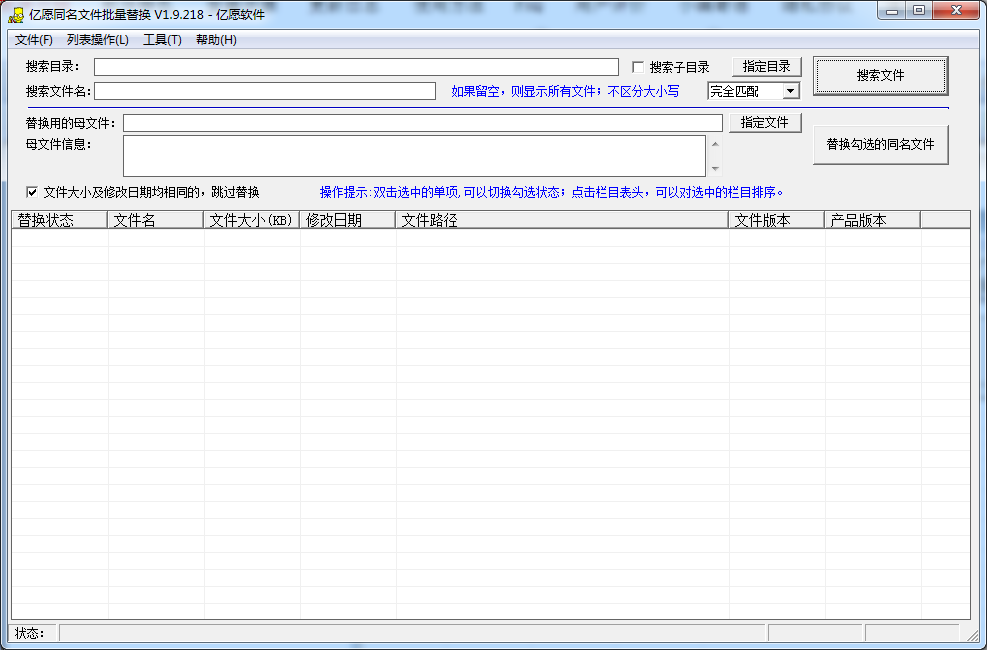Click the 替换用的母文件 input field
The image size is (987, 650).
pyautogui.click(x=422, y=123)
